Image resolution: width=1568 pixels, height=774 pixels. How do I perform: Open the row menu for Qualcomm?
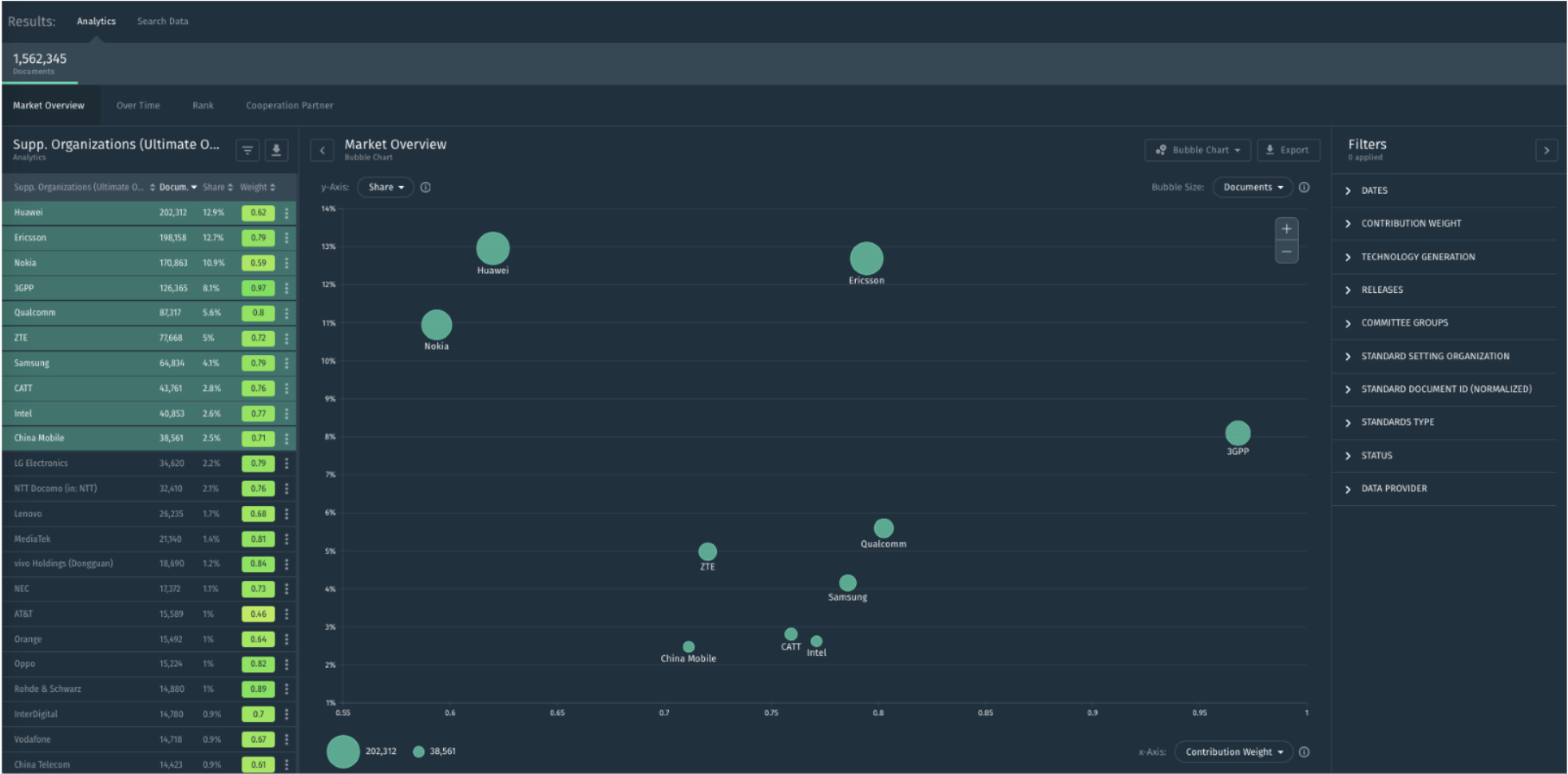pyautogui.click(x=287, y=313)
